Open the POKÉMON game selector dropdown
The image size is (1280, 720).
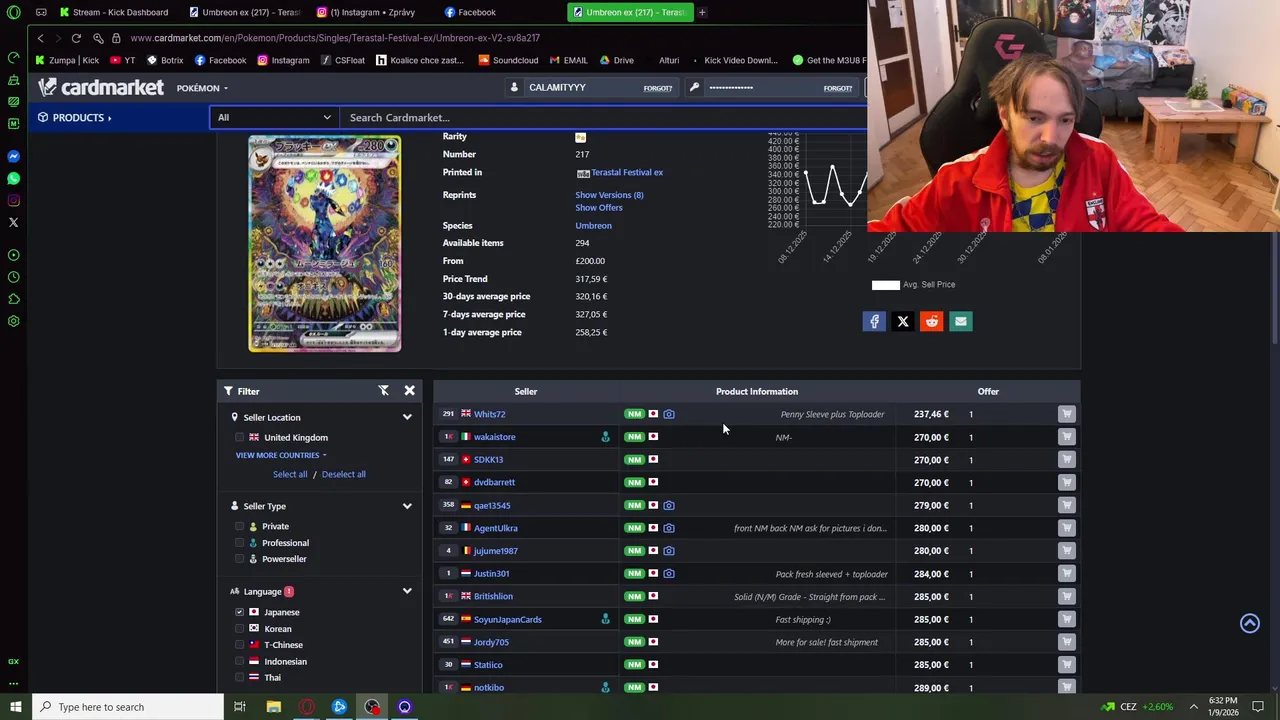(x=202, y=88)
